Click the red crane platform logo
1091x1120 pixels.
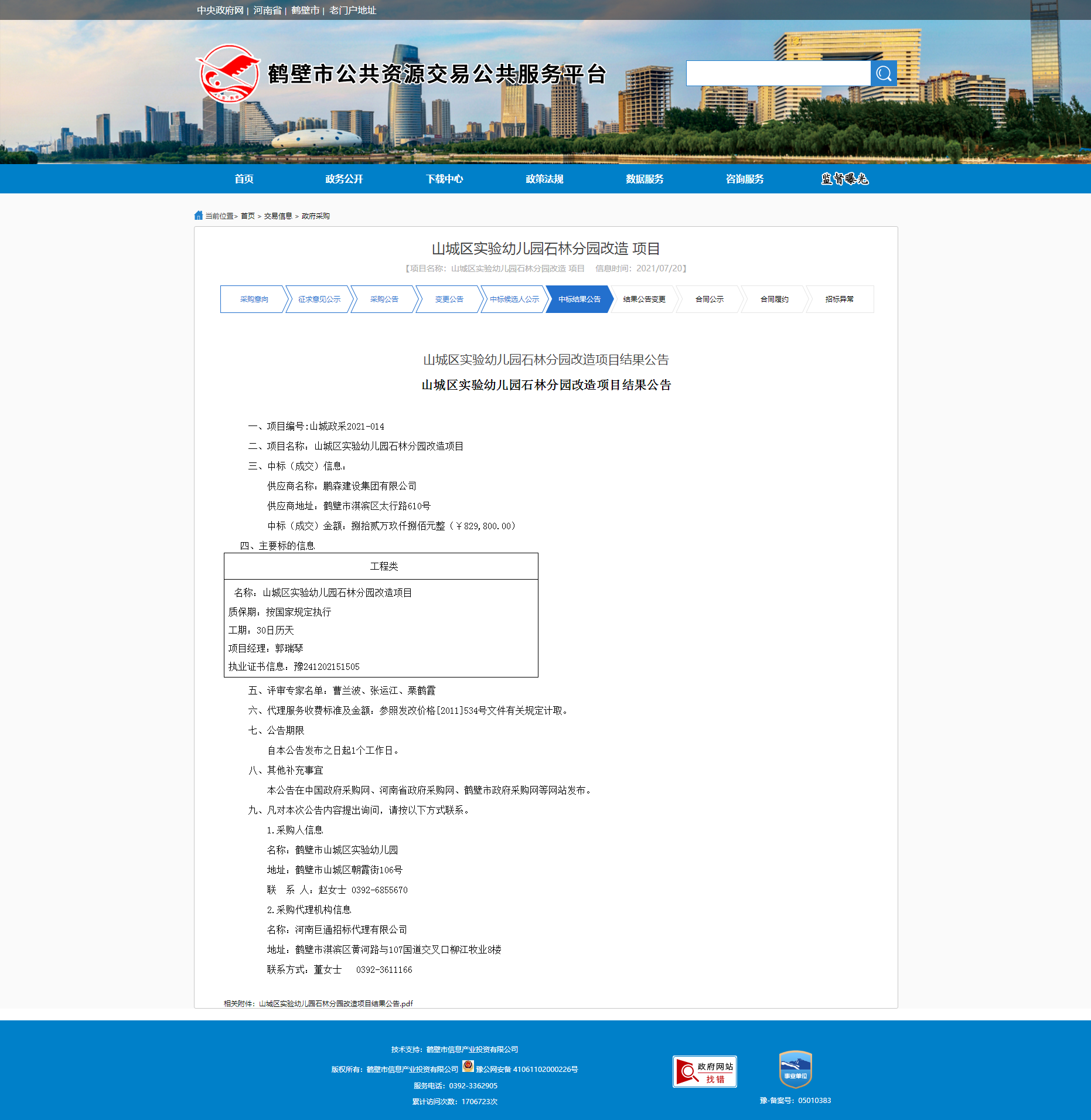228,74
